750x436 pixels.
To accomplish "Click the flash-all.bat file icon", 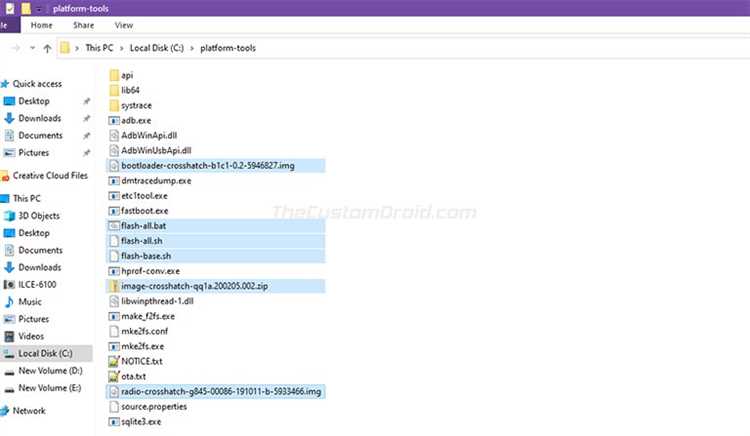I will point(112,226).
